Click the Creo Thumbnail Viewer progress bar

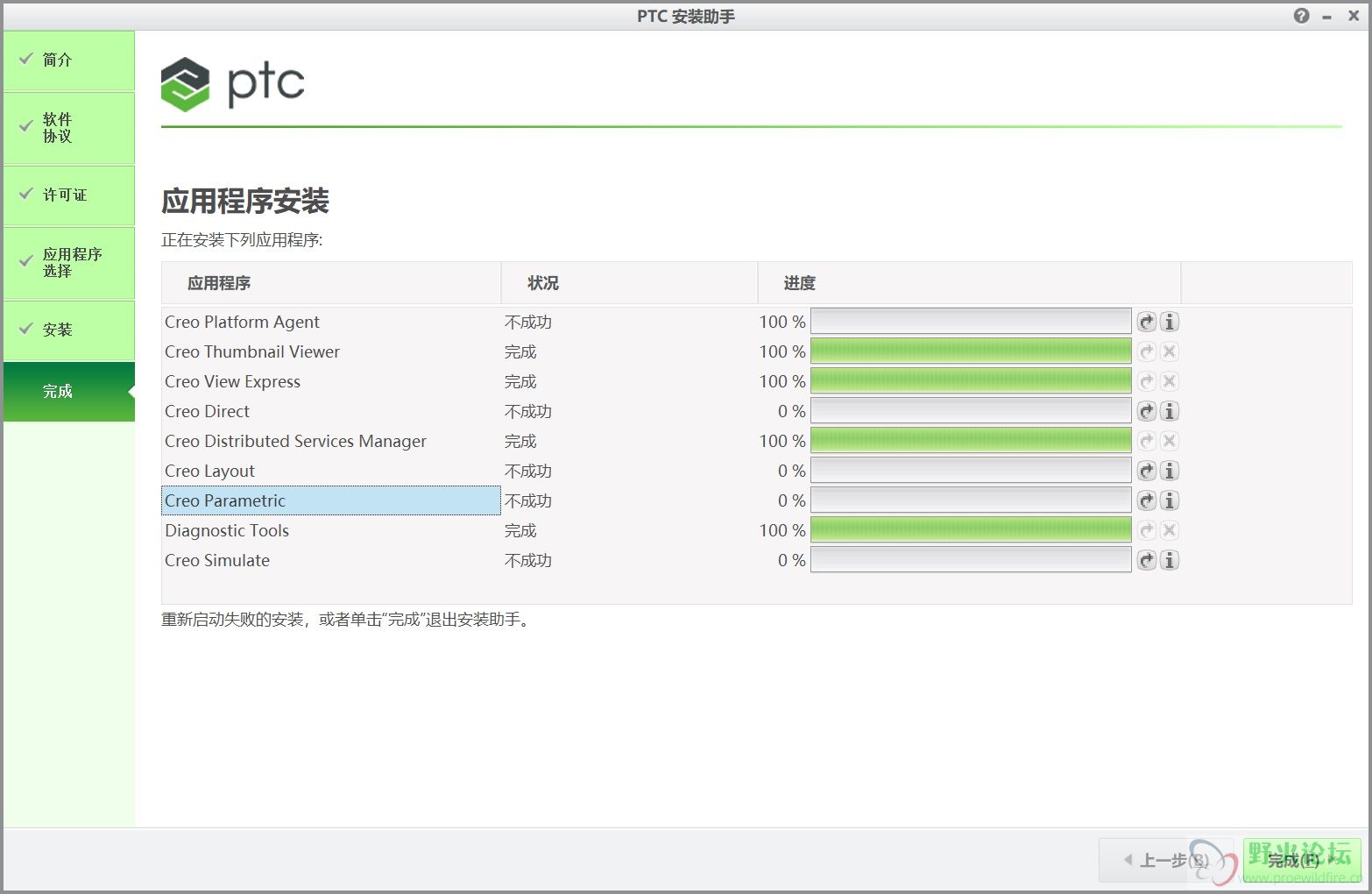[x=971, y=351]
